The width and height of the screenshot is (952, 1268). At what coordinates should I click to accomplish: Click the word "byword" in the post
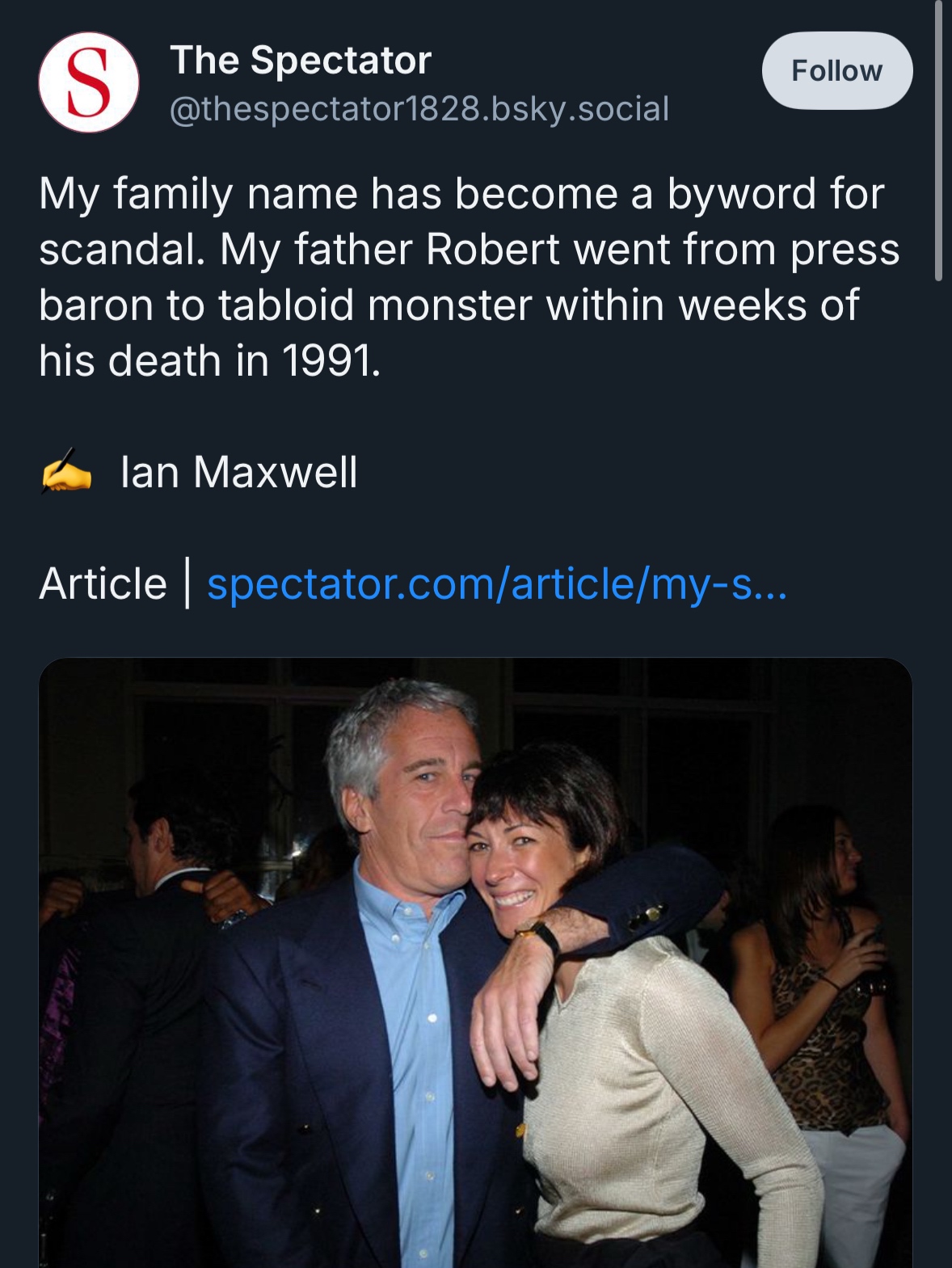pyautogui.click(x=741, y=195)
